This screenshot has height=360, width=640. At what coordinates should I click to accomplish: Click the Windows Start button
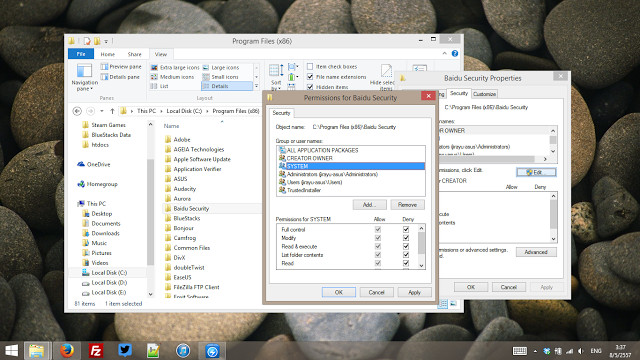11,351
